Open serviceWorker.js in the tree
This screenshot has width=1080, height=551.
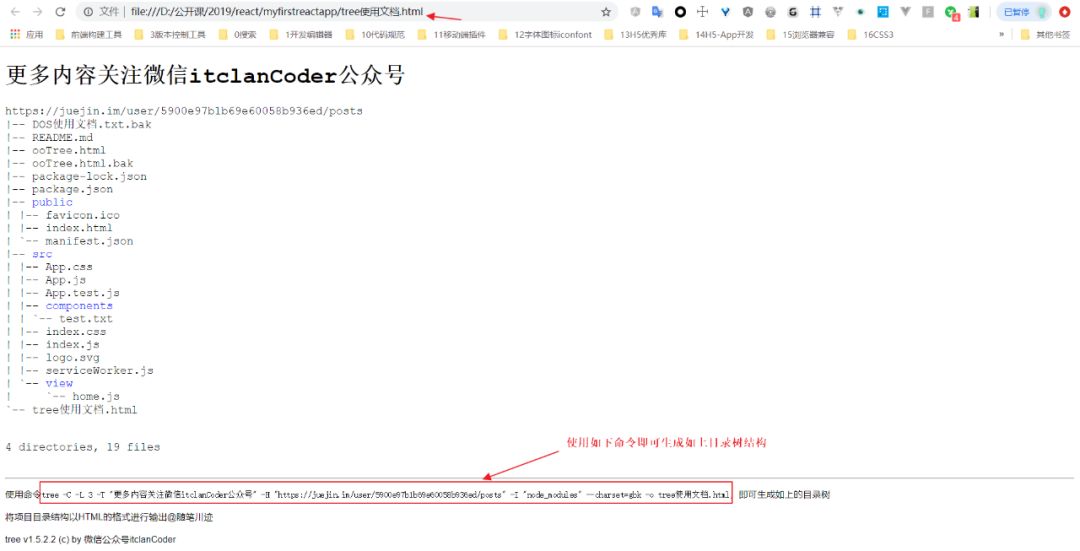[100, 371]
